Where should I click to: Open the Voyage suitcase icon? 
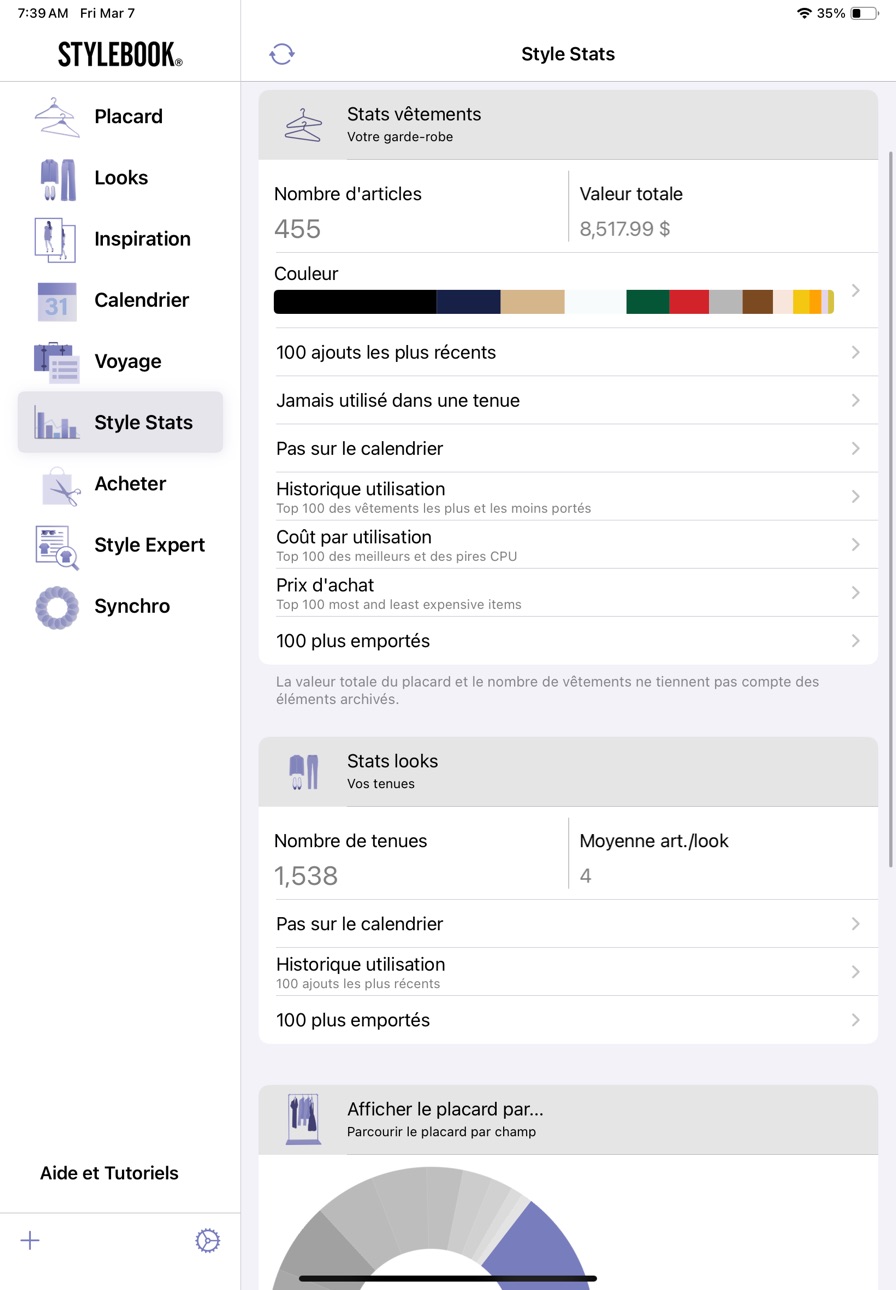tap(57, 362)
